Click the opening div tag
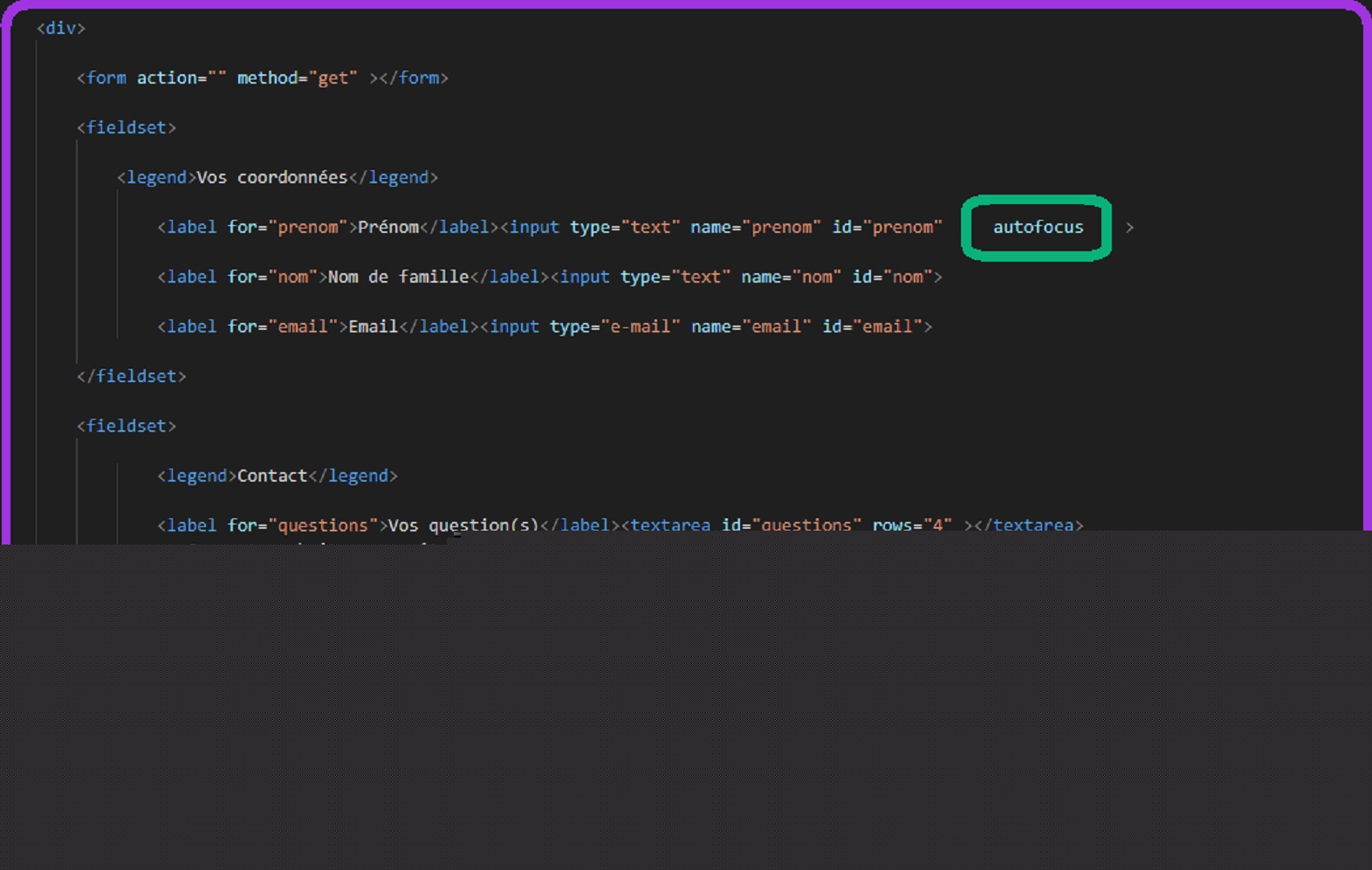This screenshot has width=1372, height=870. [x=60, y=28]
